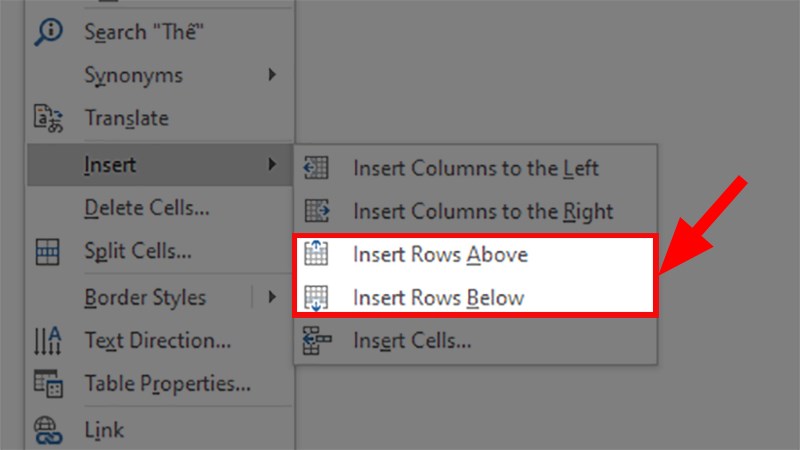
Task: Expand the Insert submenu arrow
Action: pos(272,164)
